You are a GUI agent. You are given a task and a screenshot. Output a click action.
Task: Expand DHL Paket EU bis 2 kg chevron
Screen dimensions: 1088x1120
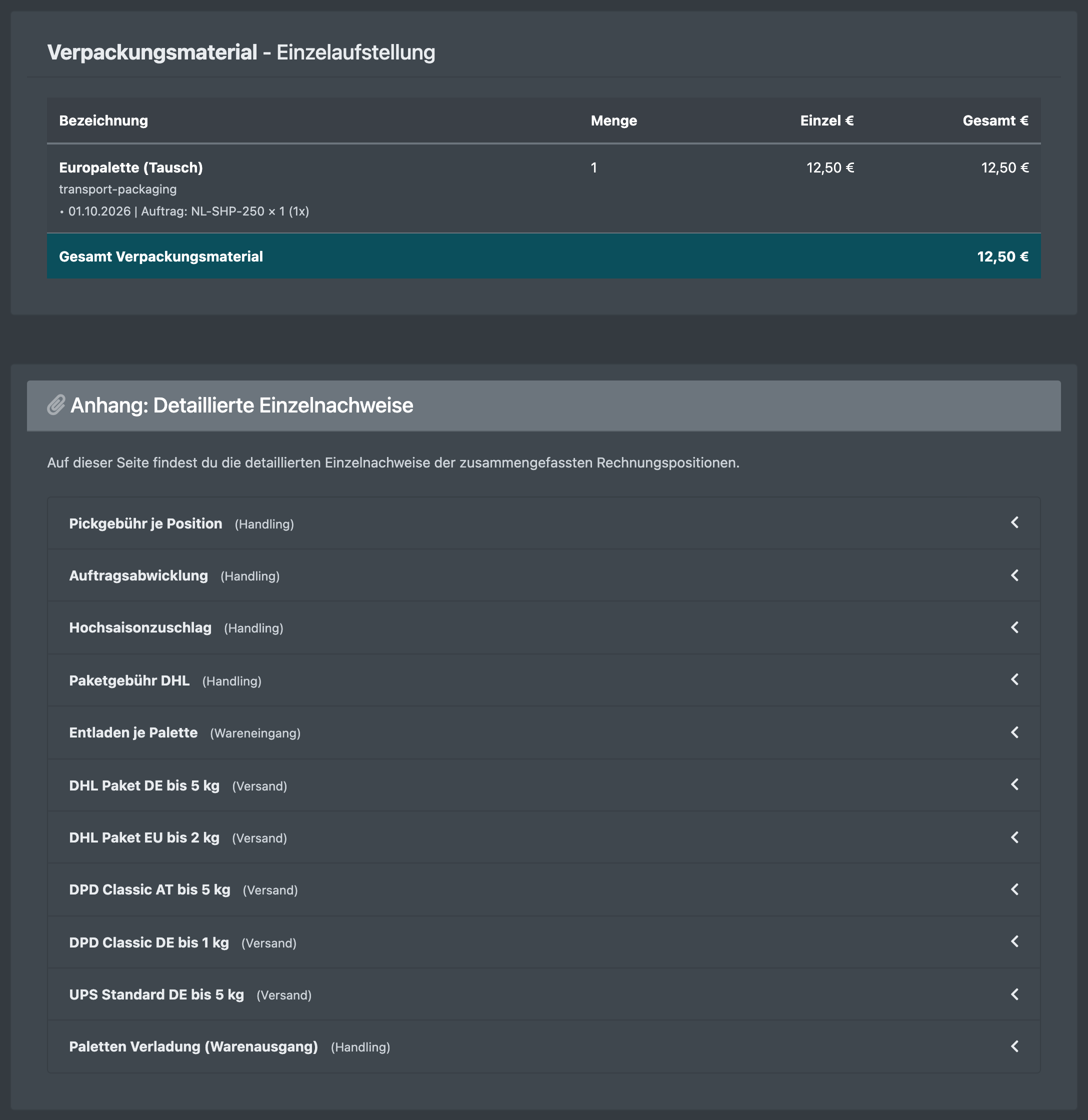click(1015, 837)
